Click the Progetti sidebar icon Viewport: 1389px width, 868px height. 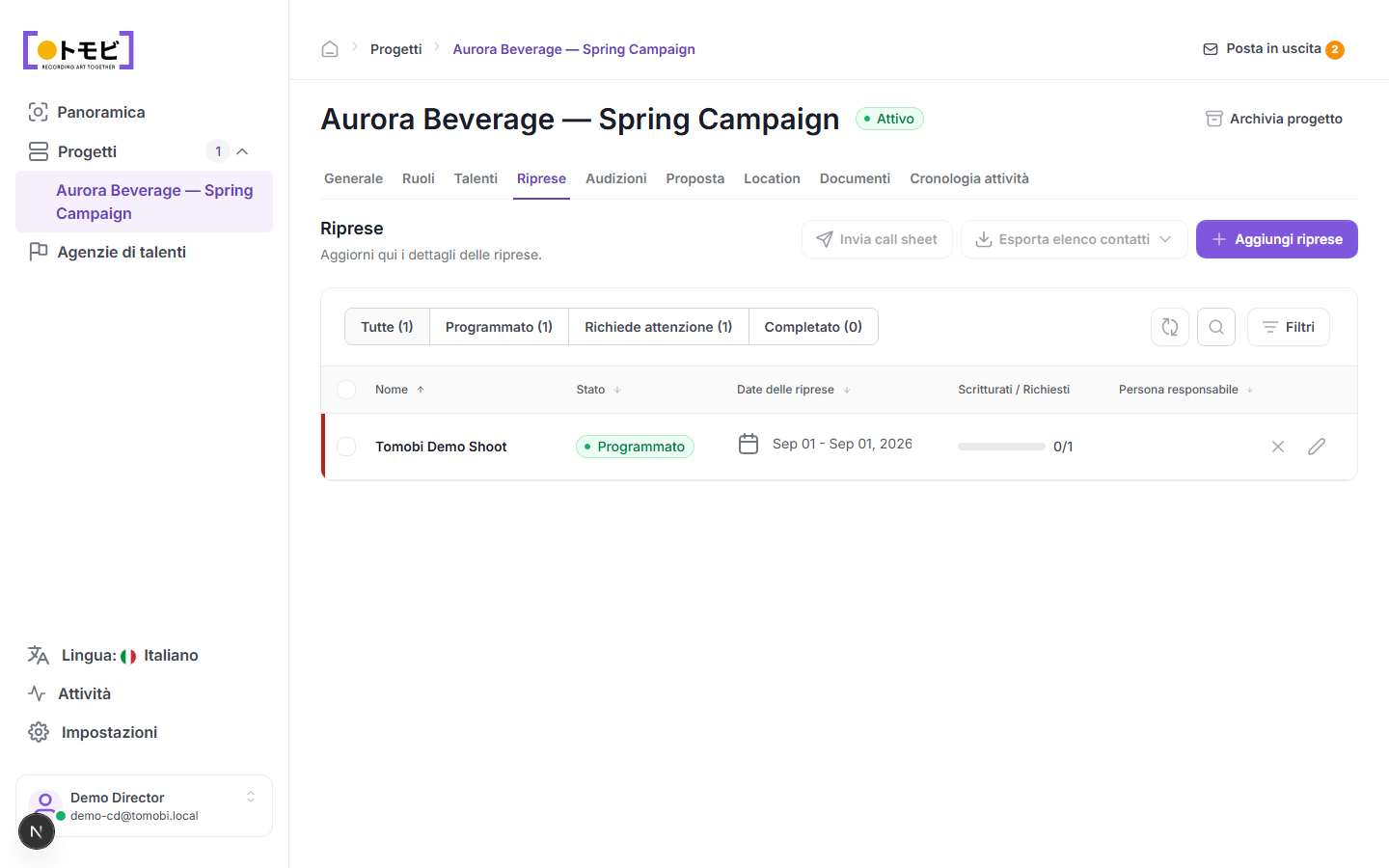[39, 151]
